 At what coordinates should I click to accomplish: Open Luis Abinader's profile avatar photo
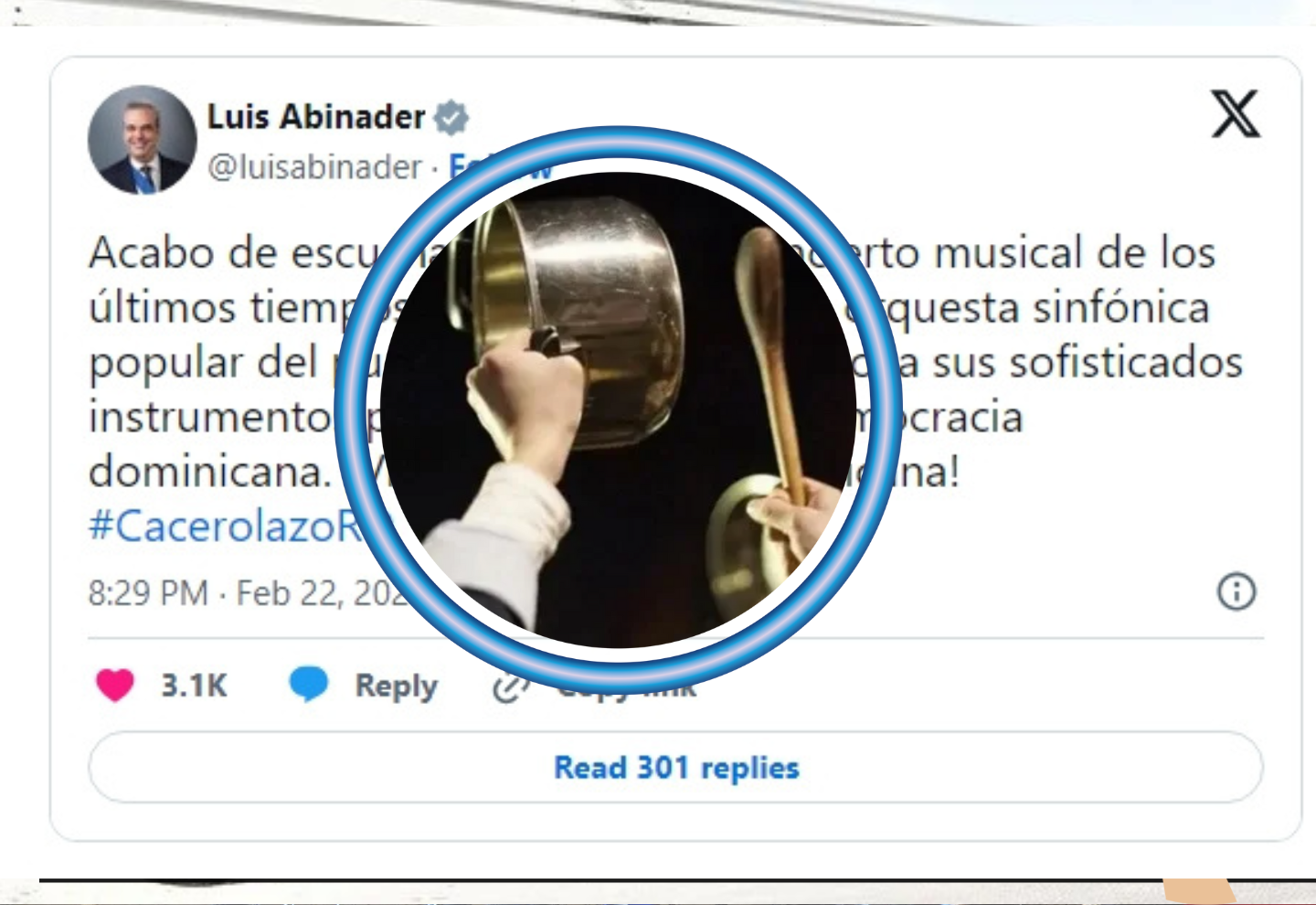point(142,140)
